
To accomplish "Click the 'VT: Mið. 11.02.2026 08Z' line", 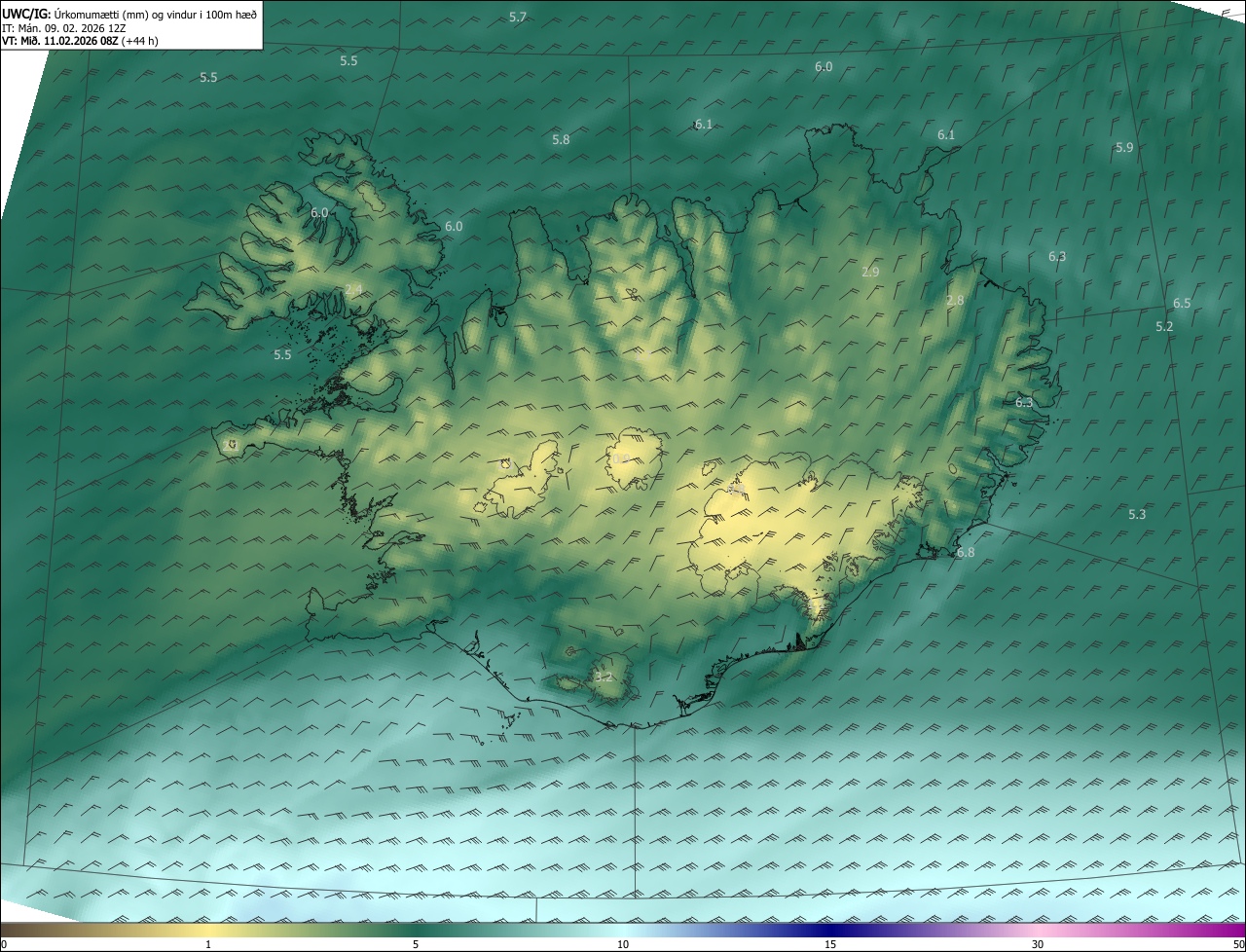I will [x=61, y=41].
